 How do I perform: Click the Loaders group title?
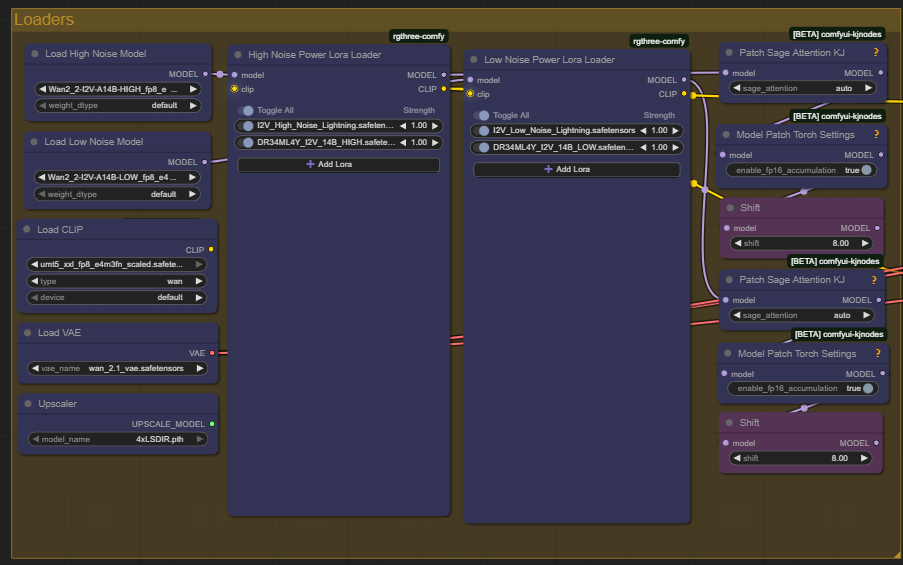(44, 18)
